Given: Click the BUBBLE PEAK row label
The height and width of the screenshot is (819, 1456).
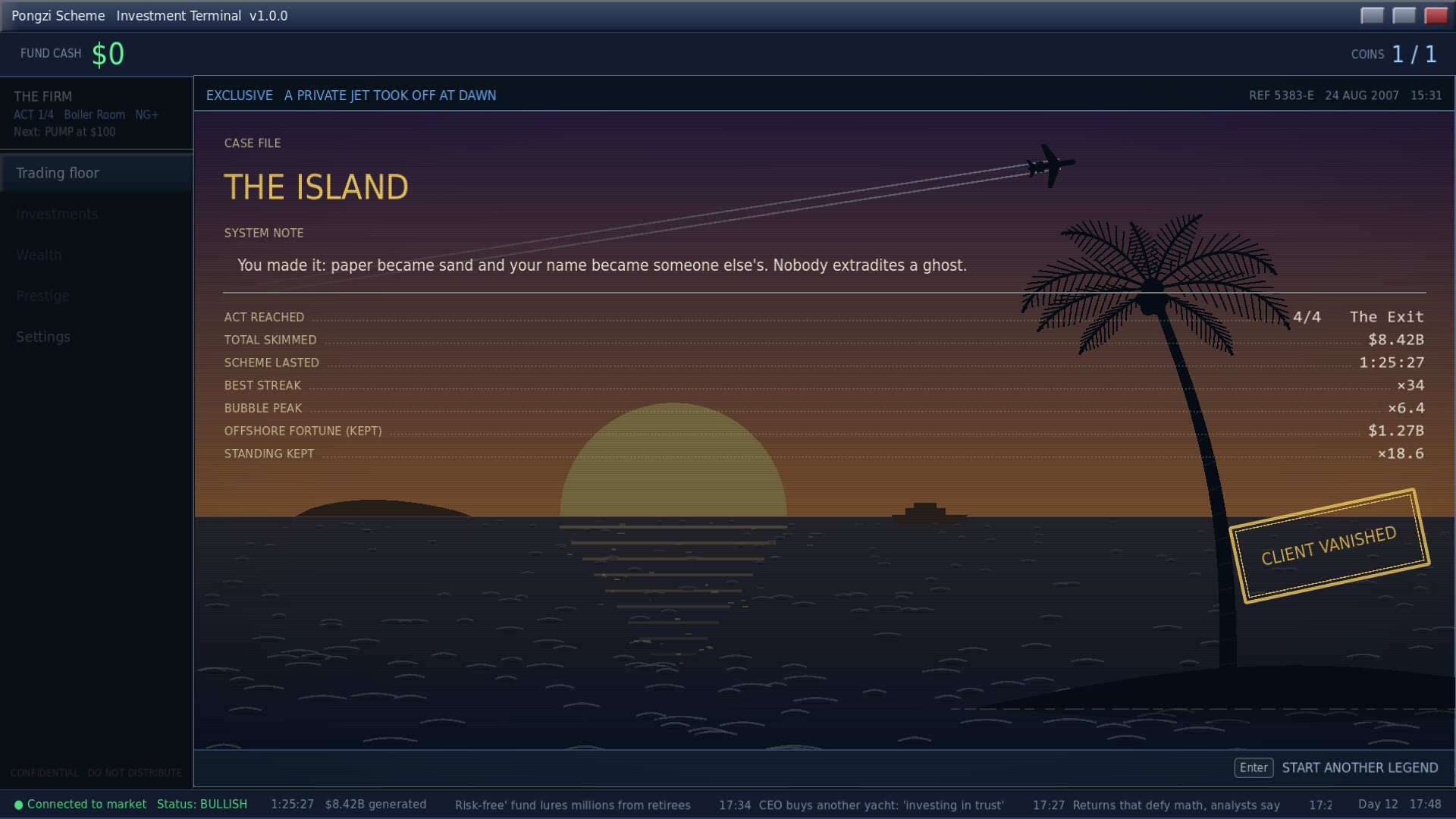Looking at the screenshot, I should coord(263,408).
